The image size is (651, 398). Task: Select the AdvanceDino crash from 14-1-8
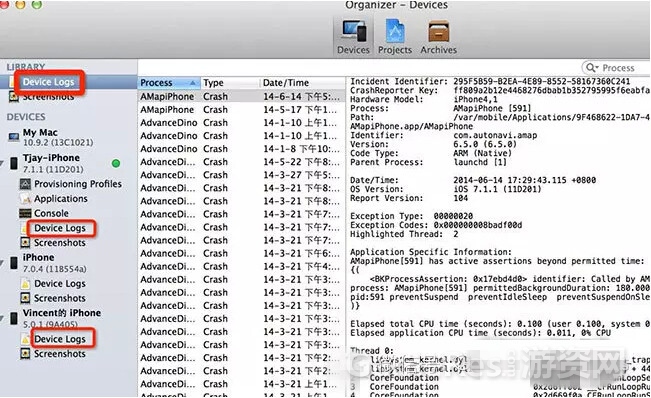[x=241, y=149]
